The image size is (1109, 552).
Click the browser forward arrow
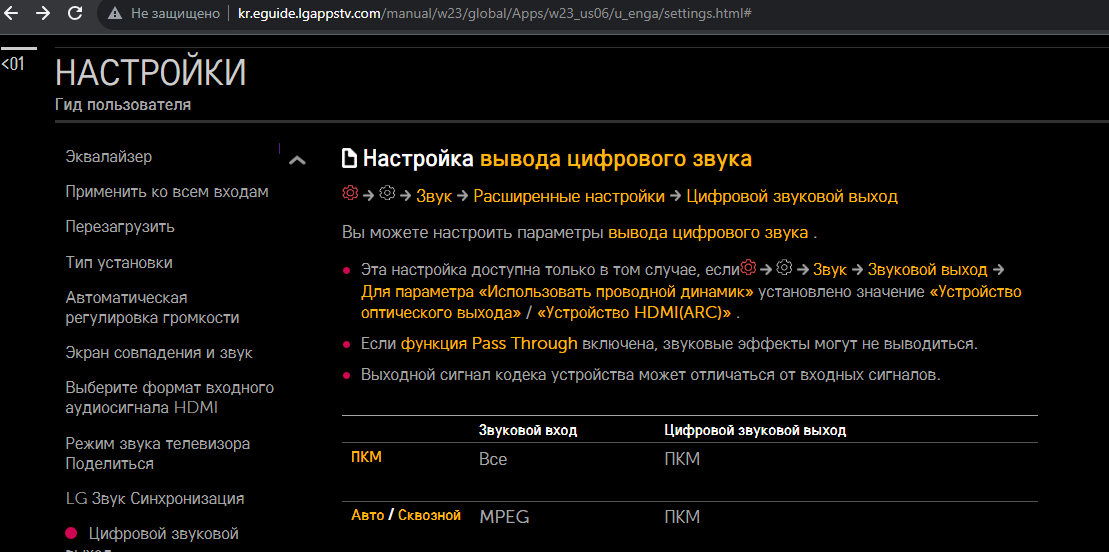tap(43, 14)
